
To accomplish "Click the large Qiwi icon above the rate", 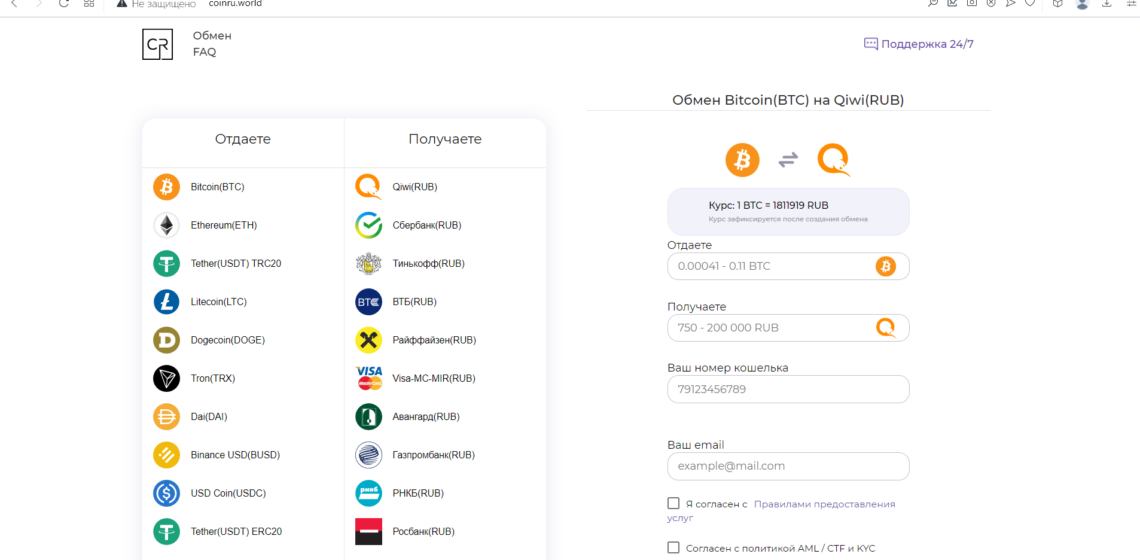I will point(834,160).
